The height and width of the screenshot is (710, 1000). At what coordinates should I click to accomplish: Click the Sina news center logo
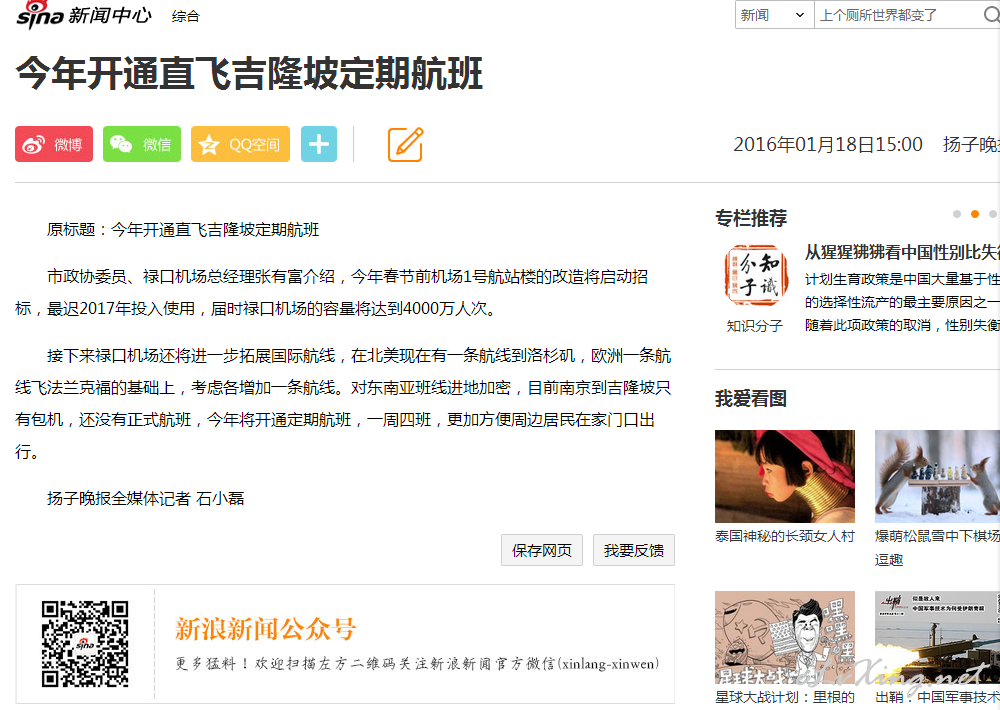pyautogui.click(x=84, y=15)
